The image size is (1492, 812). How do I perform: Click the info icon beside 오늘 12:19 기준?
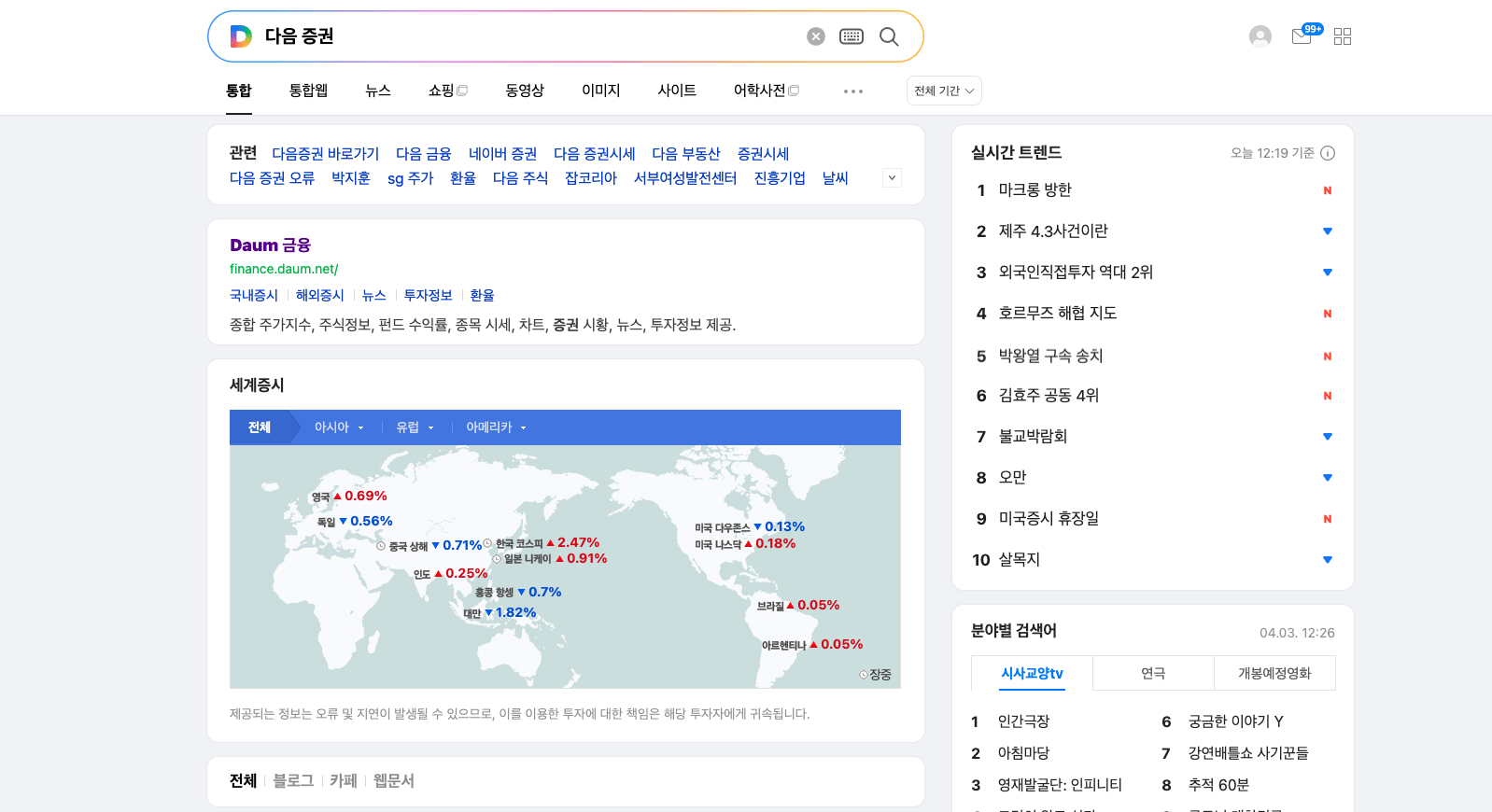1328,153
